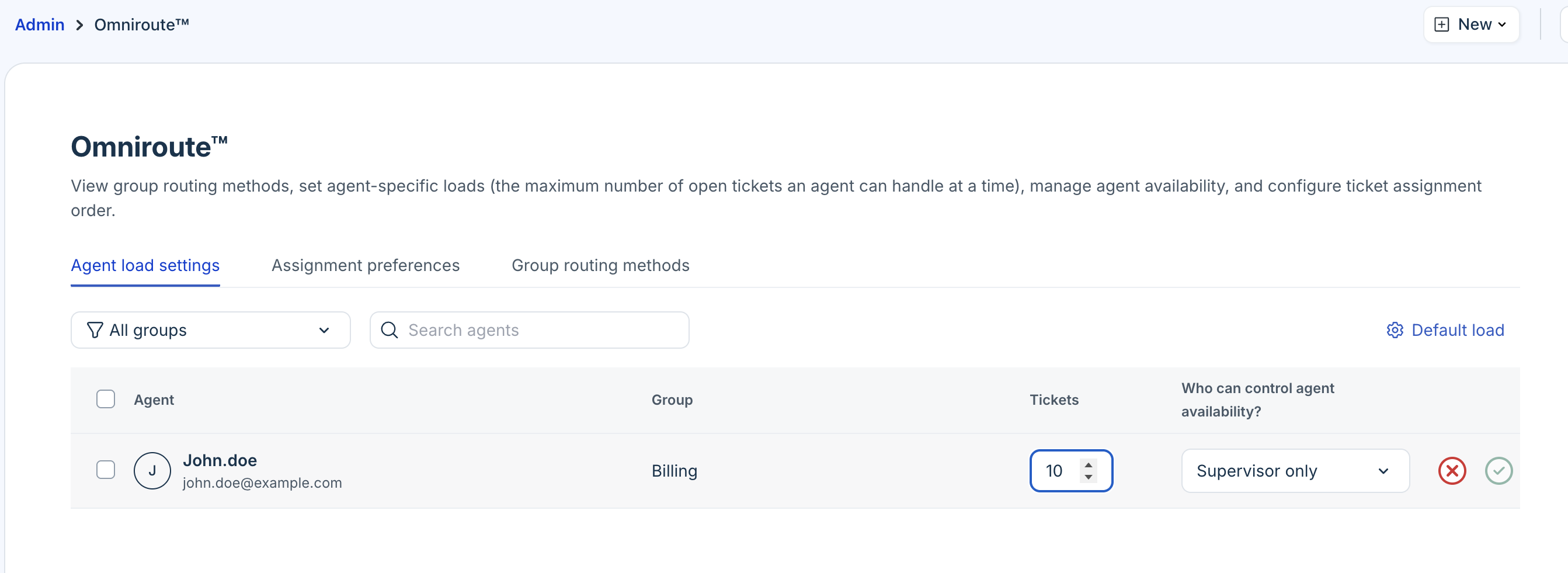Open the All groups filter dropdown
Image resolution: width=1568 pixels, height=573 pixels.
[x=210, y=330]
